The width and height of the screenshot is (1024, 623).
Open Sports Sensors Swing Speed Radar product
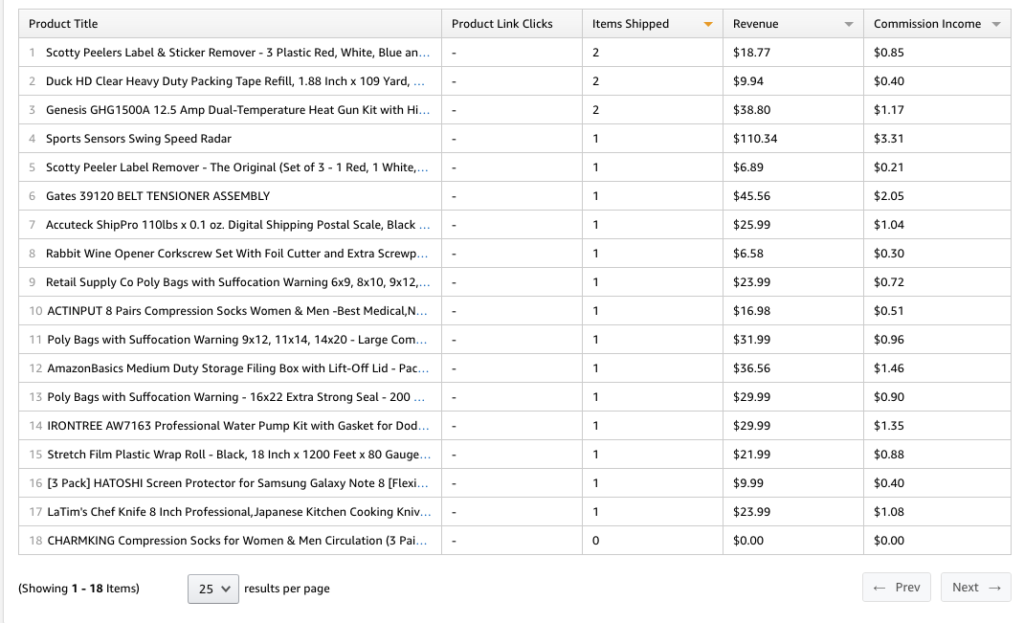tap(138, 138)
